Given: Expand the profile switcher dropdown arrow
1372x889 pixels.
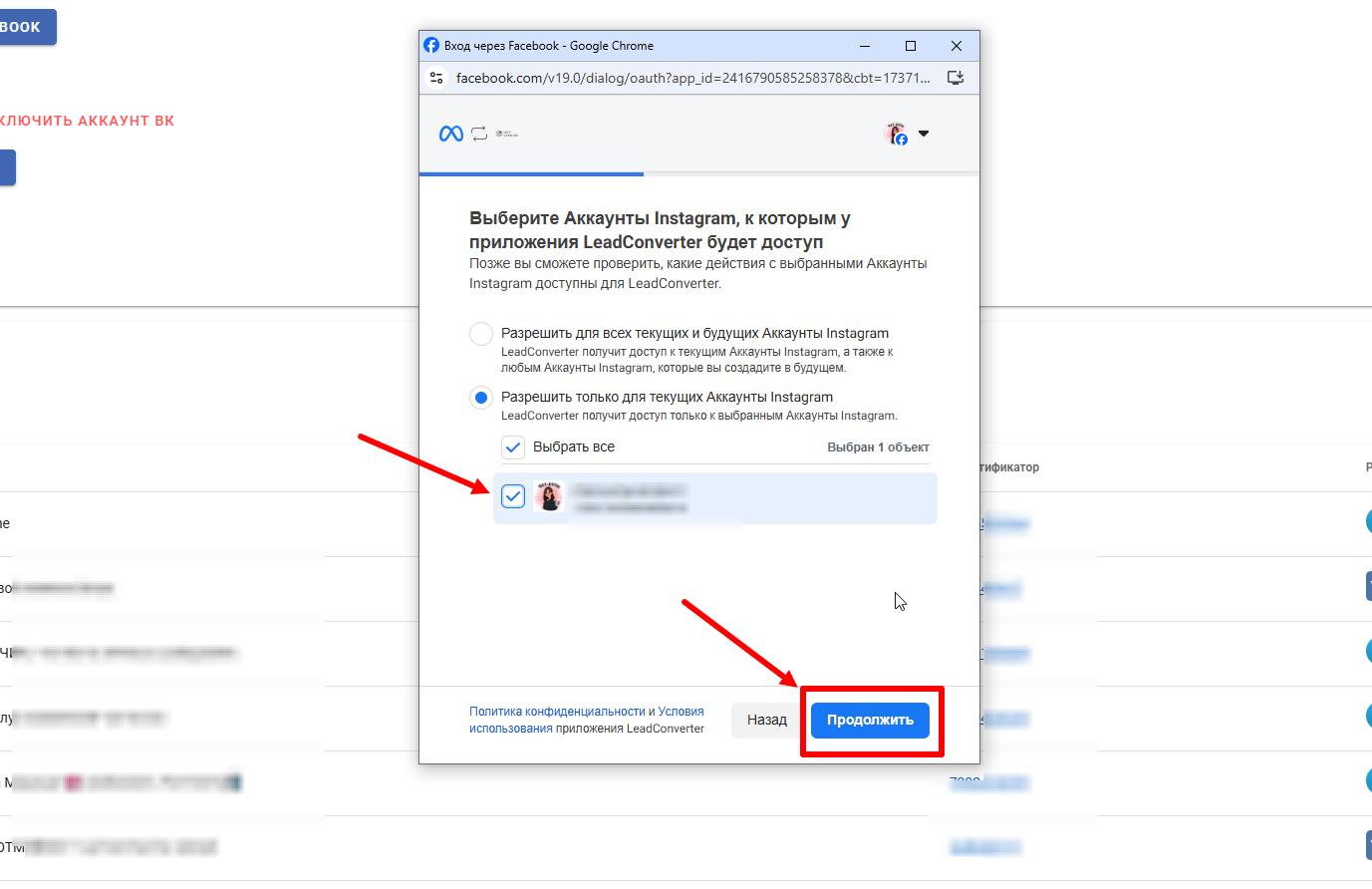Looking at the screenshot, I should tap(924, 134).
